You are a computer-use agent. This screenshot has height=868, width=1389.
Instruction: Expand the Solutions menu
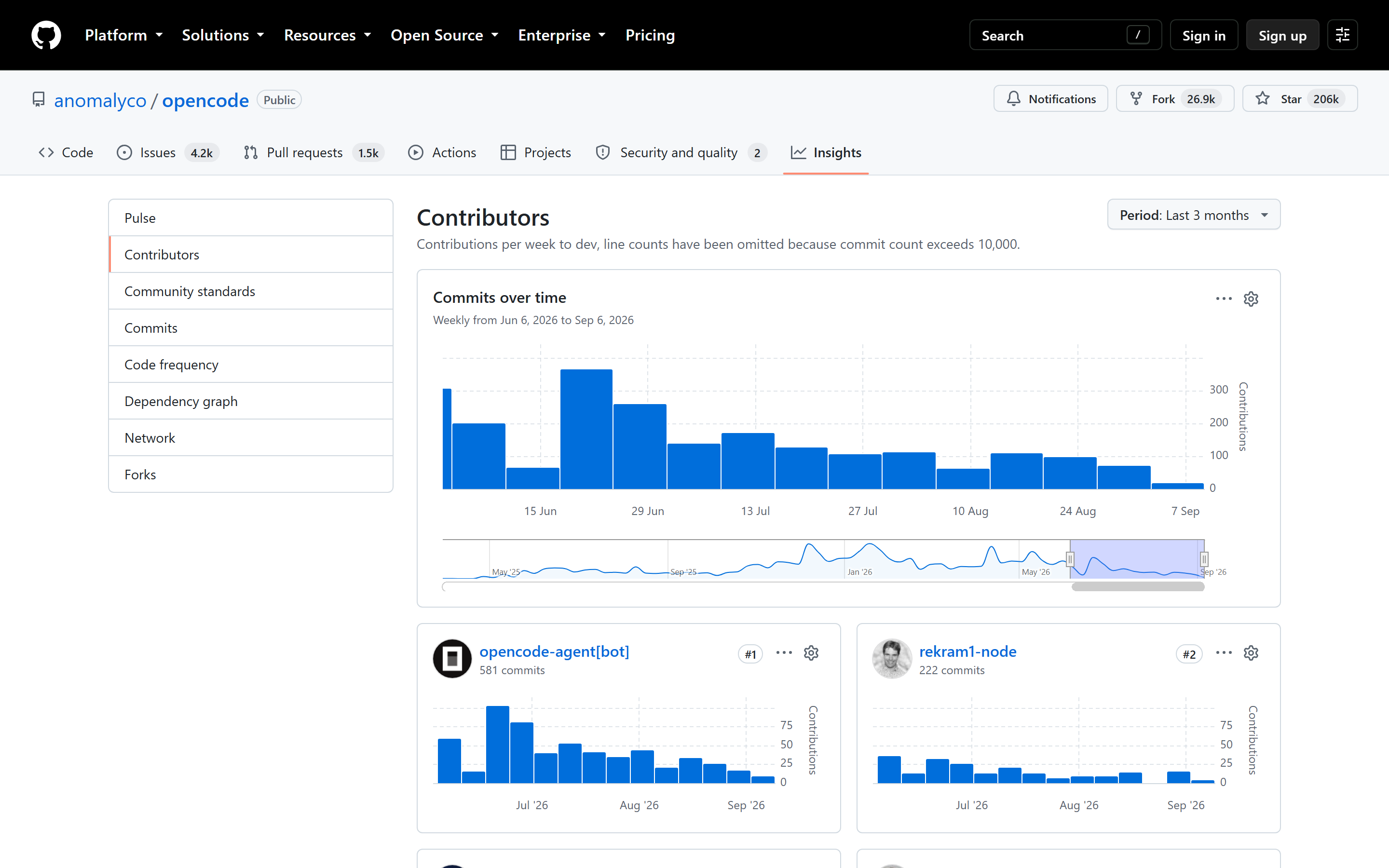pos(223,35)
